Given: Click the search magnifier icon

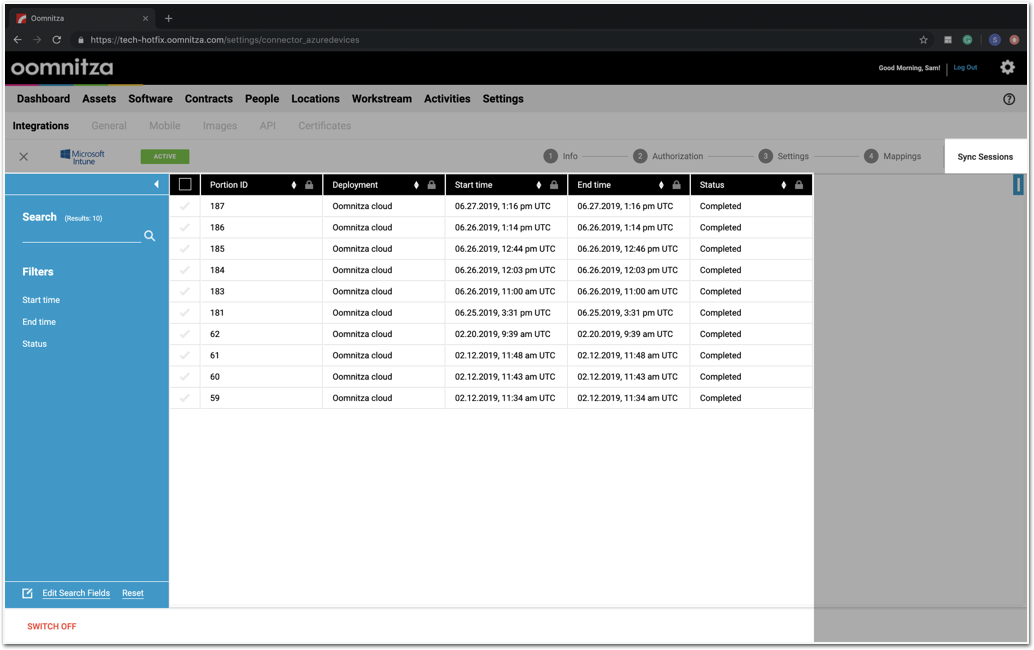Looking at the screenshot, I should pos(149,236).
